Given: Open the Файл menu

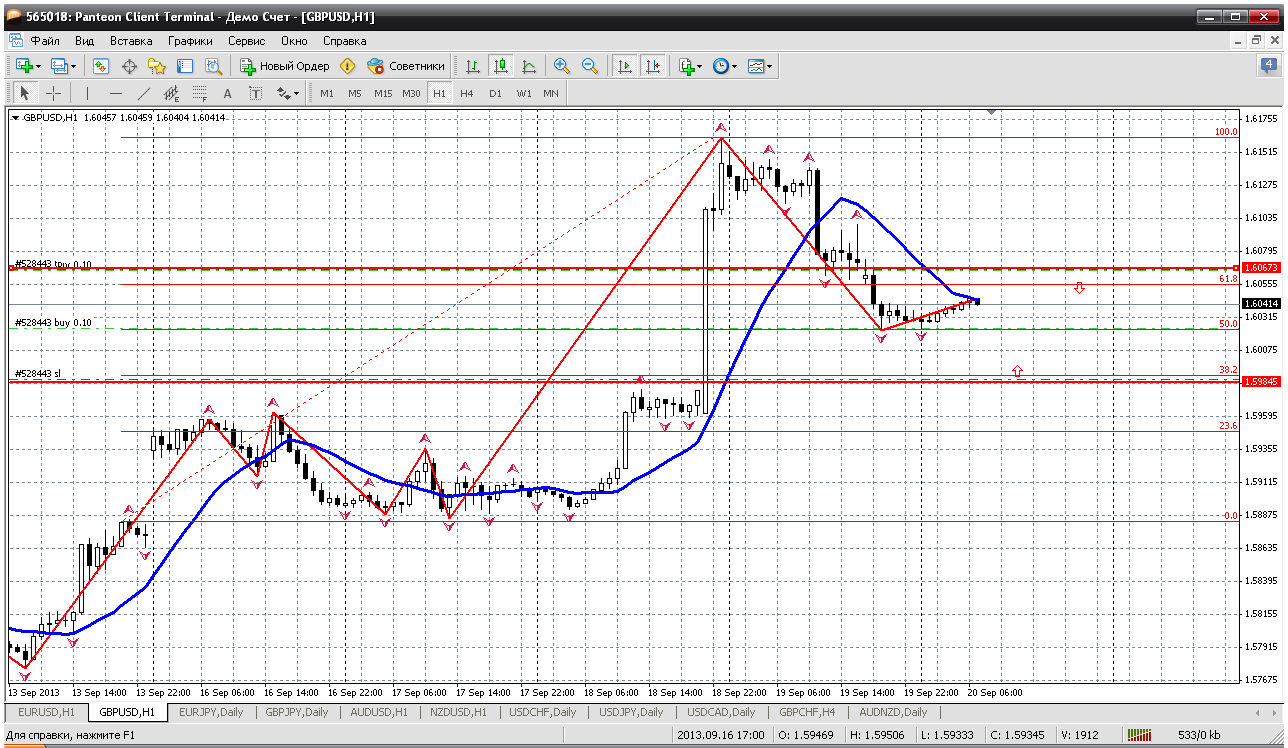Looking at the screenshot, I should [x=45, y=41].
